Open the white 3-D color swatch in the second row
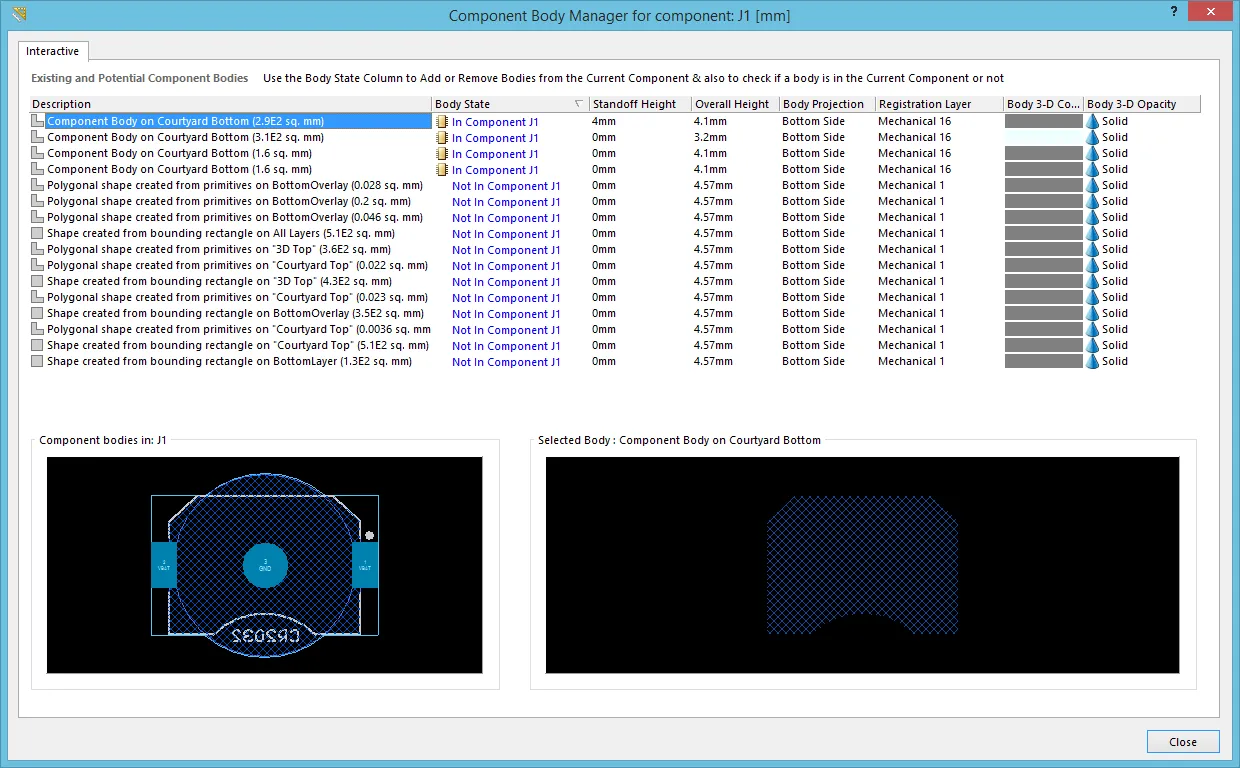Screen dimensions: 1240x768 pyautogui.click(x=1043, y=137)
